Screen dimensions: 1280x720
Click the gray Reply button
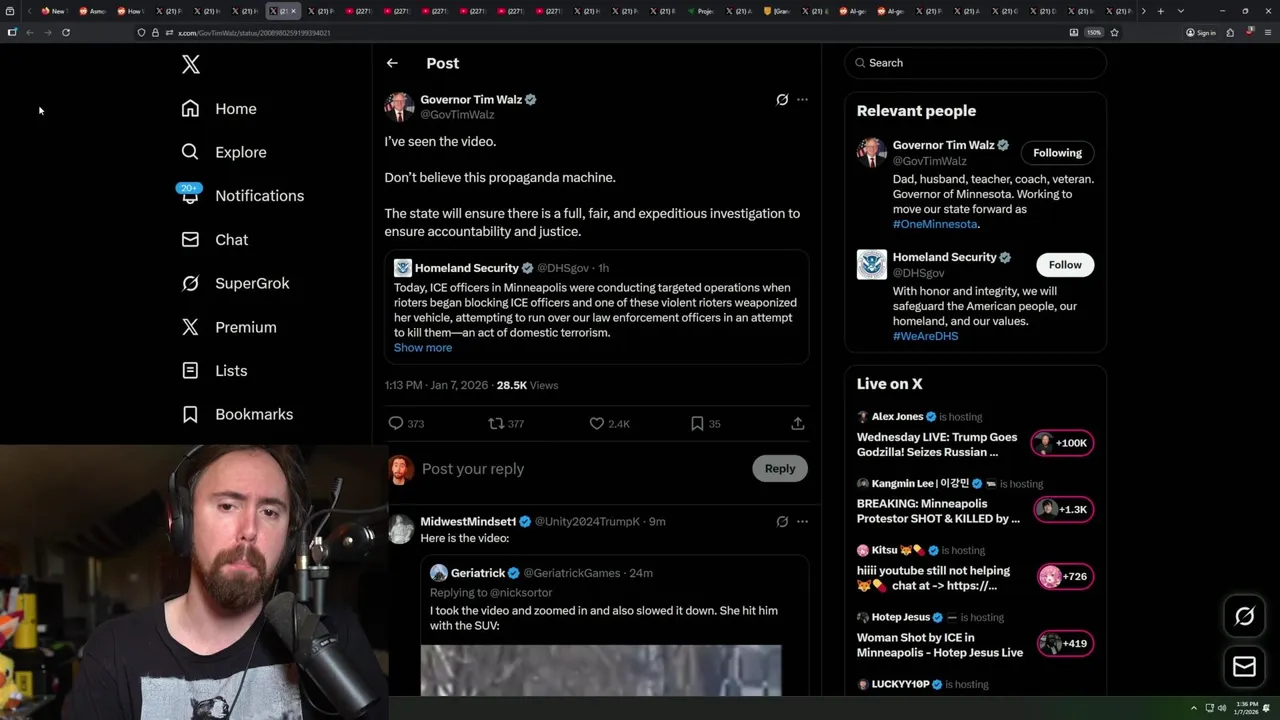[x=780, y=469]
